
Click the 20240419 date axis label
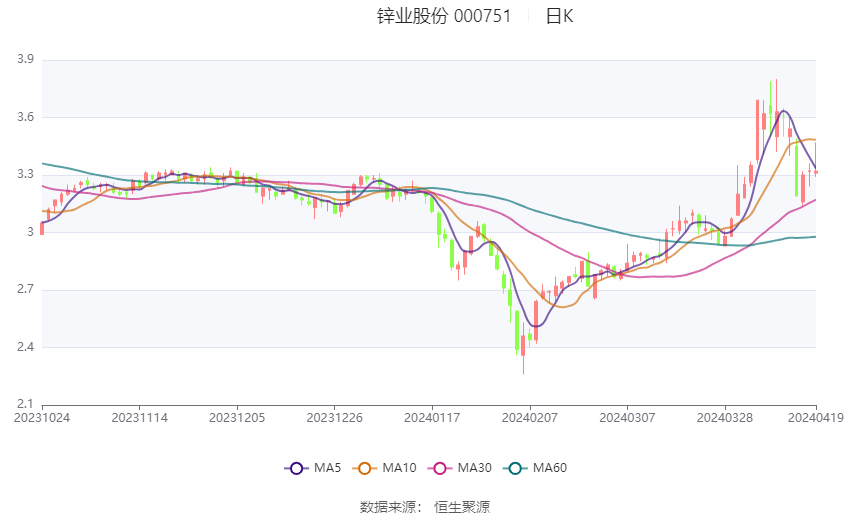click(x=816, y=418)
